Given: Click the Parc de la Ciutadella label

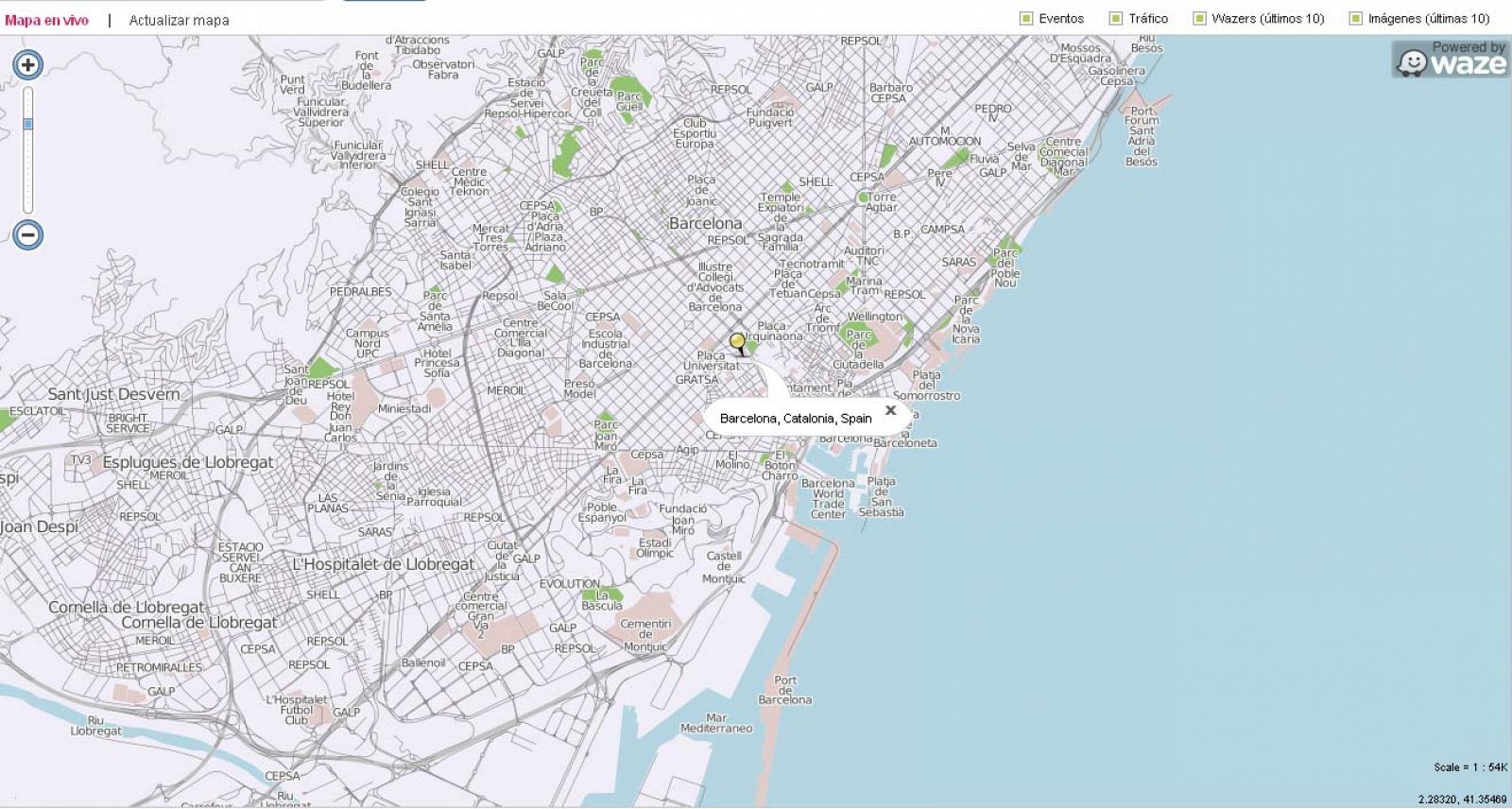Looking at the screenshot, I should (x=858, y=349).
